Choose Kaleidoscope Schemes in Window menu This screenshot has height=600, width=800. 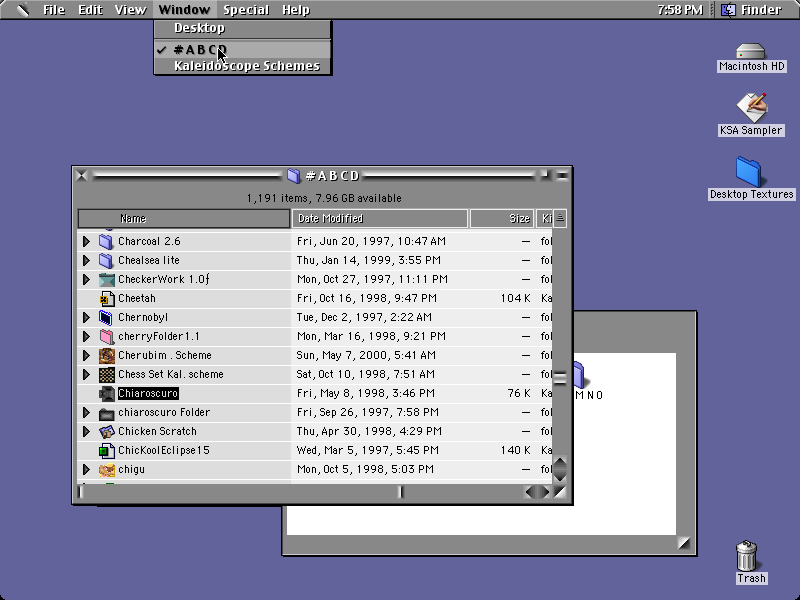click(x=243, y=66)
